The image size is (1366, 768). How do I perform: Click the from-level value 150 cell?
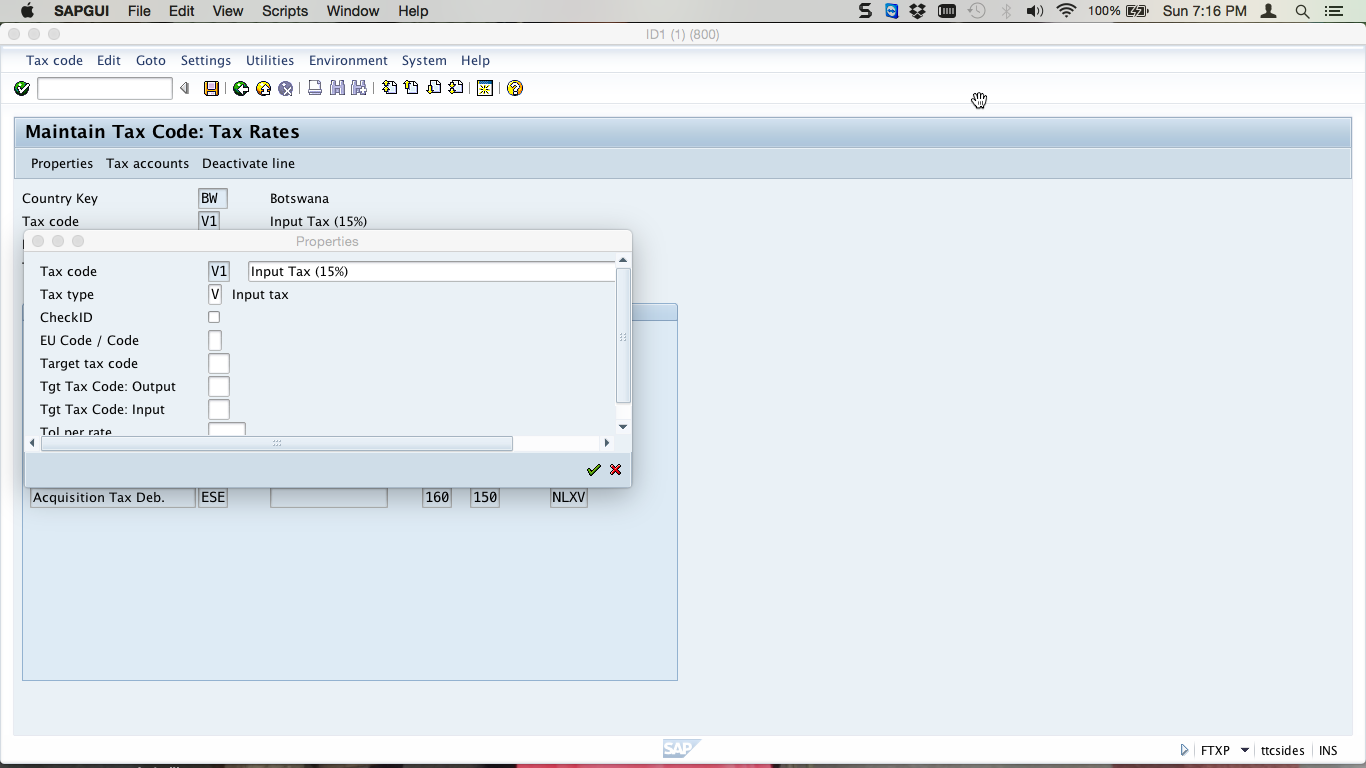click(x=485, y=497)
